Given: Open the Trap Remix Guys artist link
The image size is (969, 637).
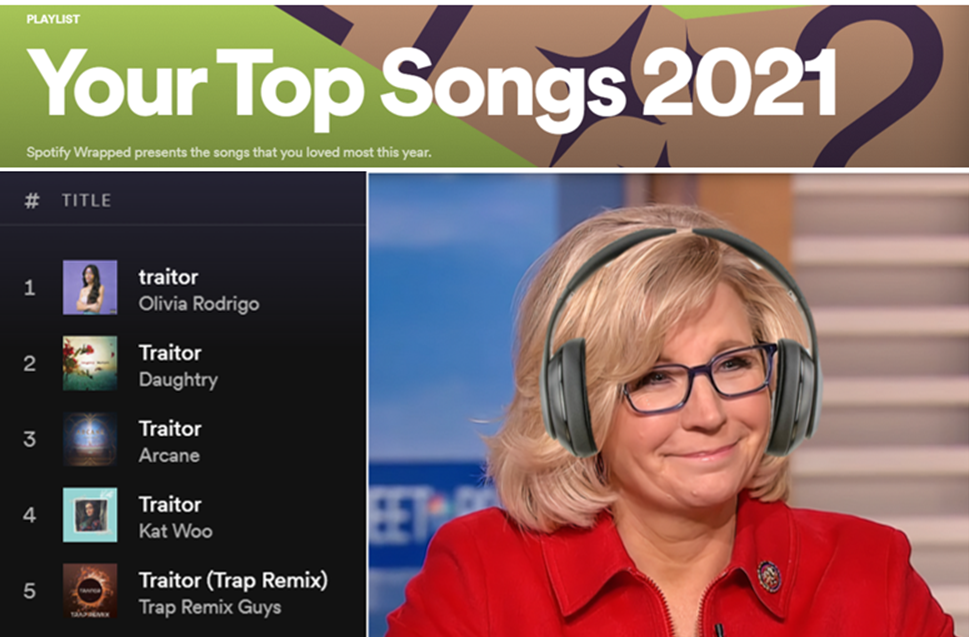Looking at the screenshot, I should 210,607.
